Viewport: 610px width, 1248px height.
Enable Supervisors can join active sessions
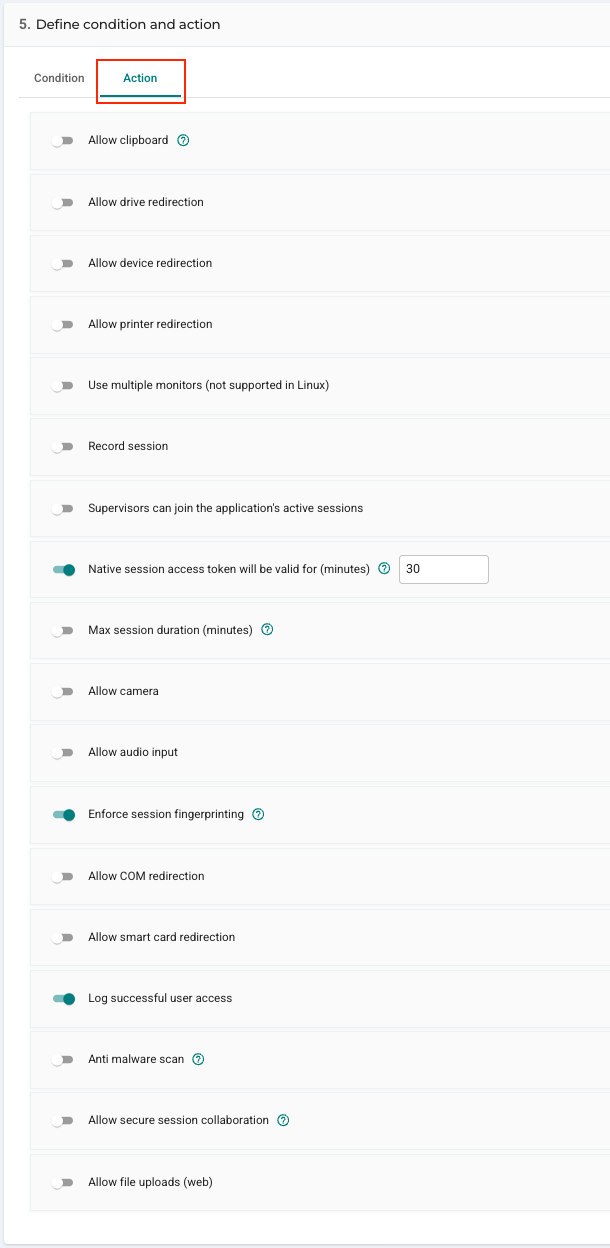click(64, 508)
